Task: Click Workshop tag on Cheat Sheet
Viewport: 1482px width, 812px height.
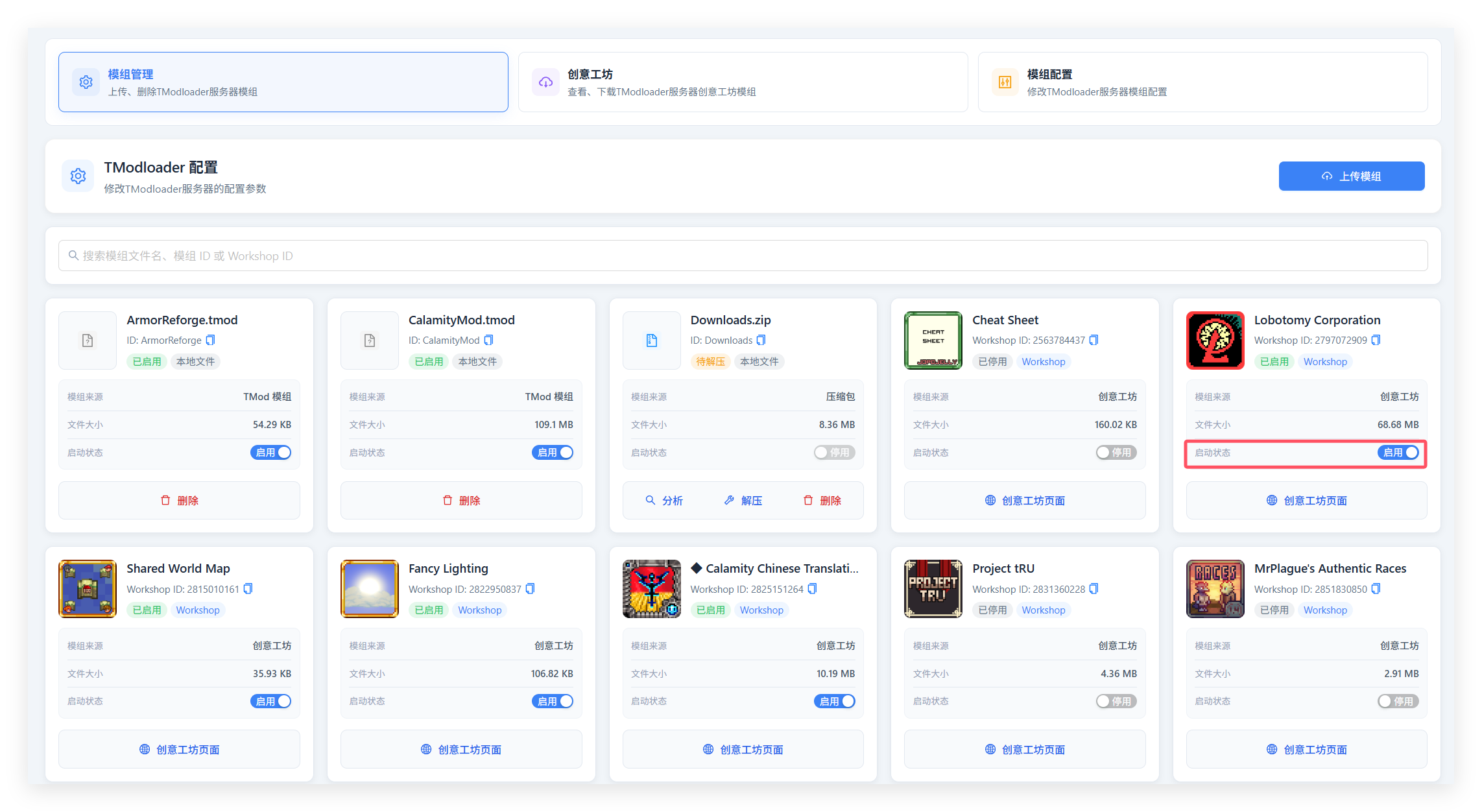Action: point(1044,361)
